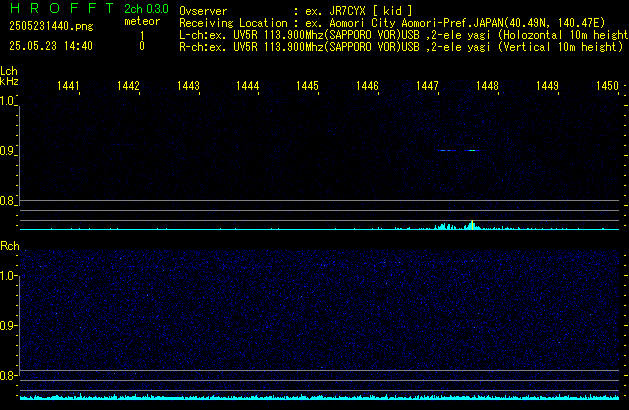The image size is (629, 410).
Task: Select the meteor count value '0'
Action: [142, 46]
